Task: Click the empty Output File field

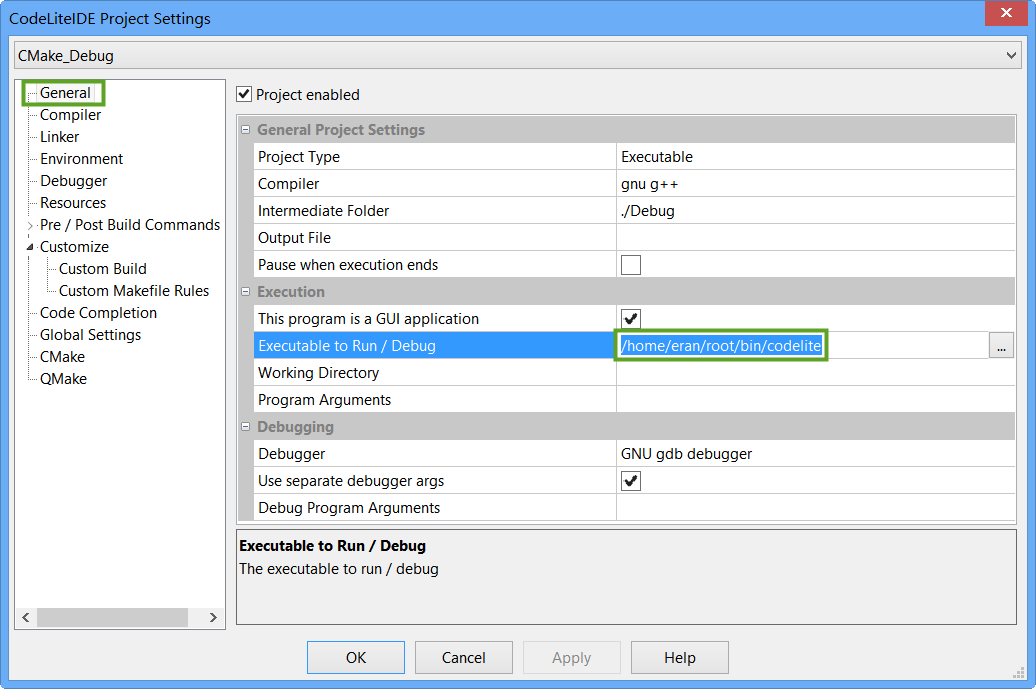Action: [815, 238]
